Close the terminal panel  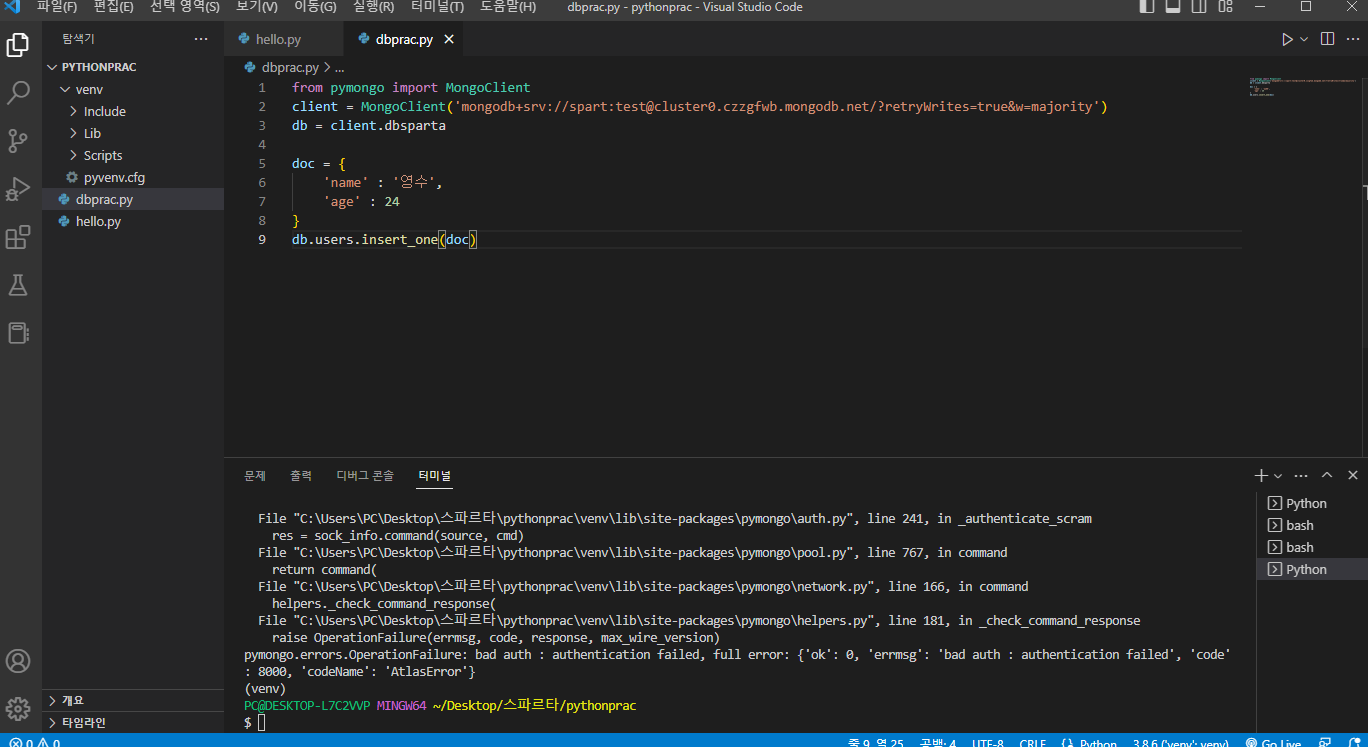1353,476
